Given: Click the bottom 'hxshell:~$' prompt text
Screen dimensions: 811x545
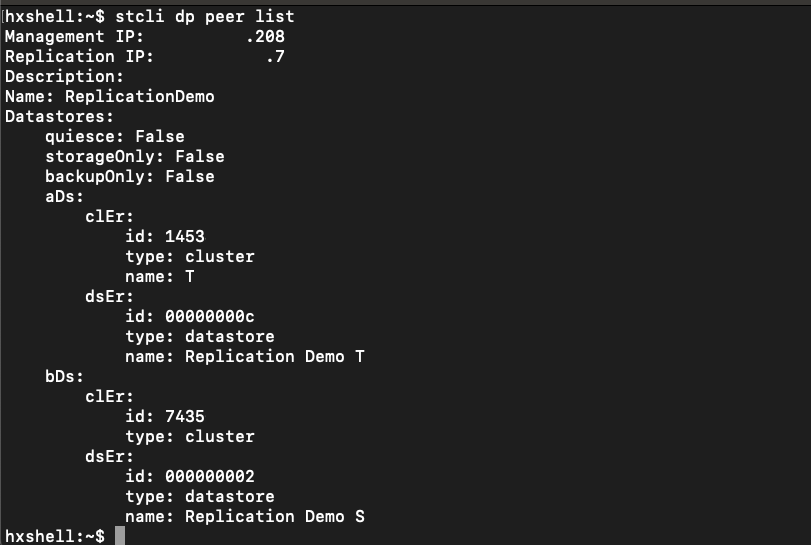Looking at the screenshot, I should [55, 536].
